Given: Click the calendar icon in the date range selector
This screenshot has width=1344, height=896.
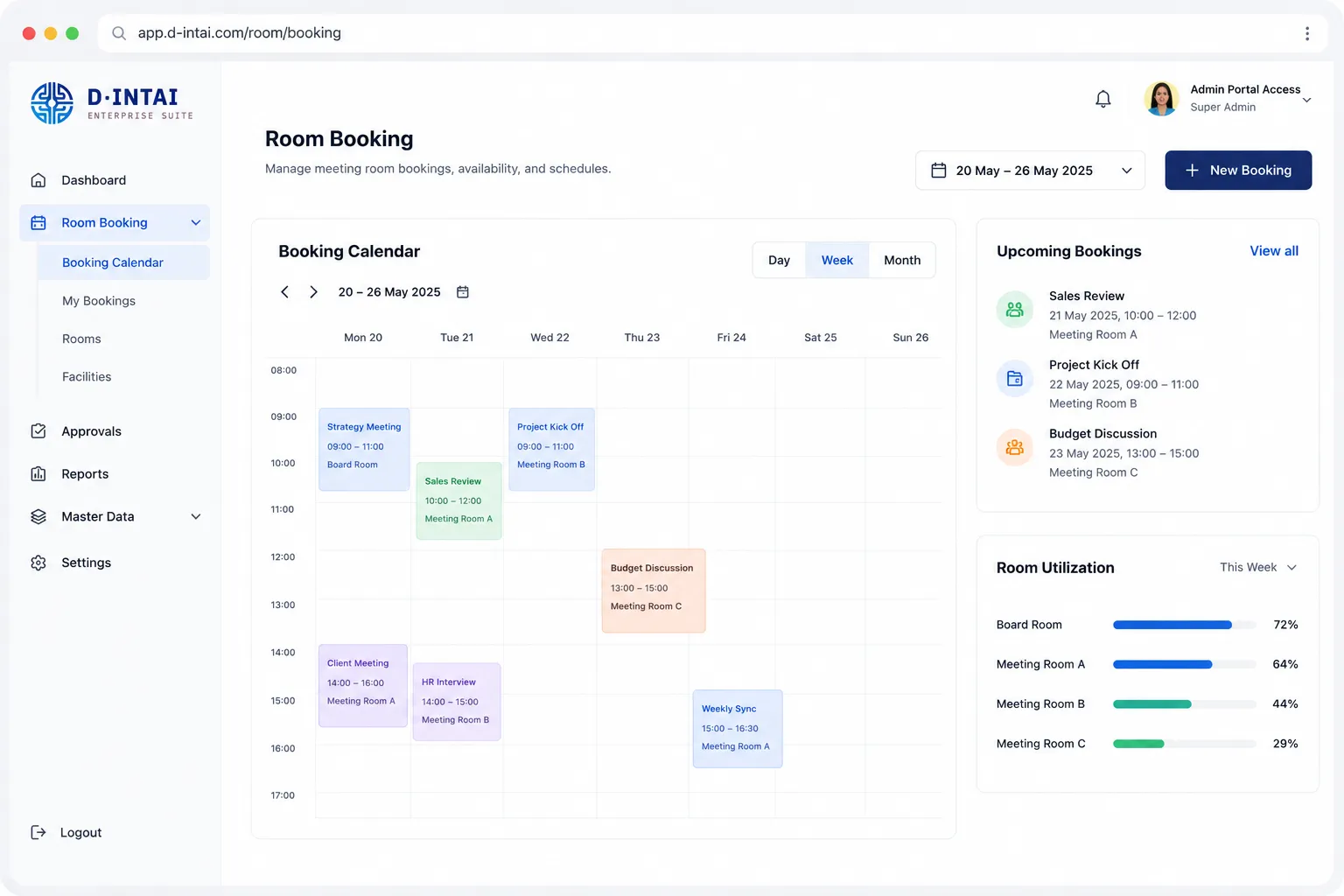Looking at the screenshot, I should click(938, 171).
